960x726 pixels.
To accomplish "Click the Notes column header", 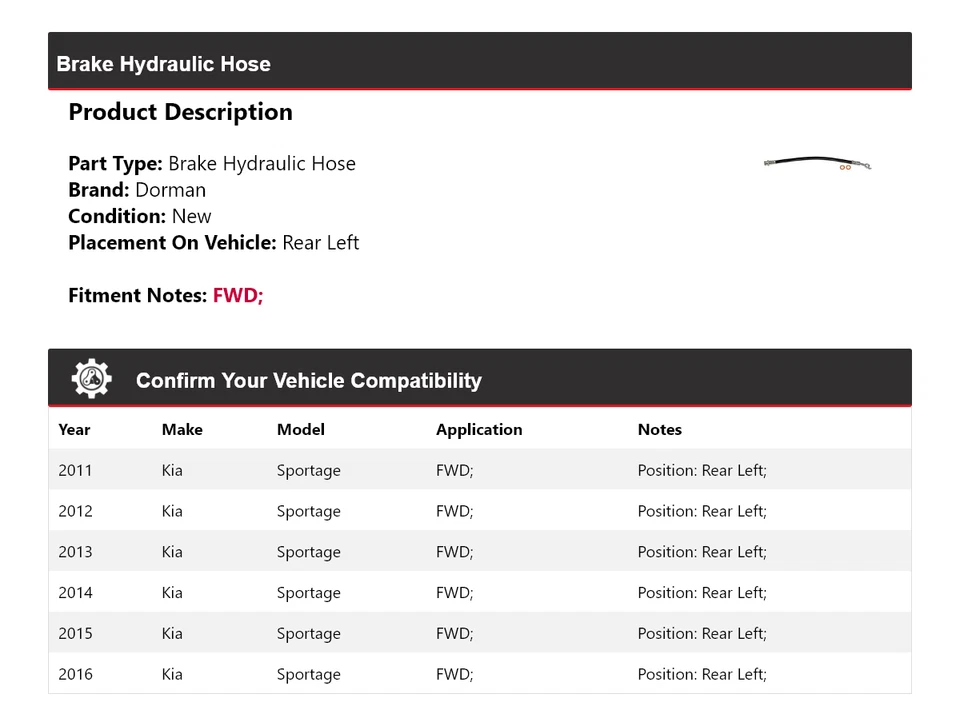I will pyautogui.click(x=660, y=429).
